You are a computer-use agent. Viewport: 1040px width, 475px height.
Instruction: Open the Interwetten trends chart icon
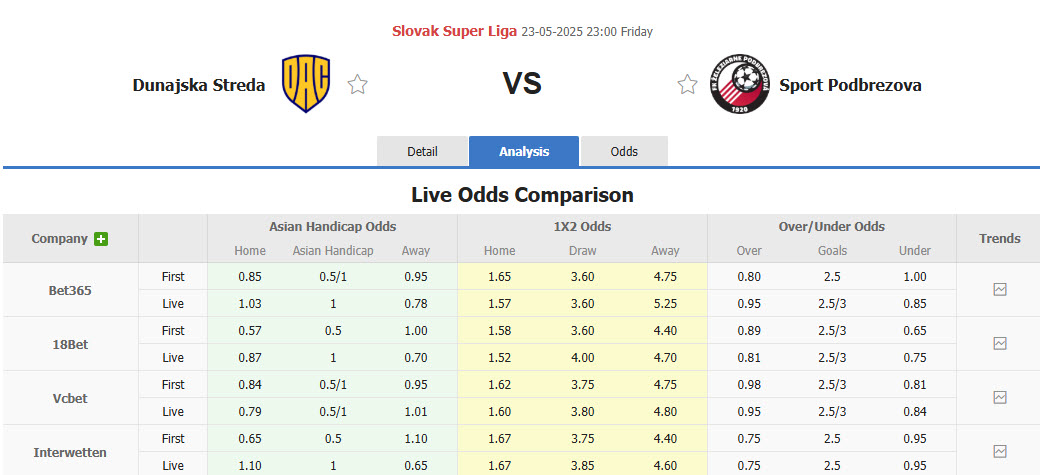[999, 451]
